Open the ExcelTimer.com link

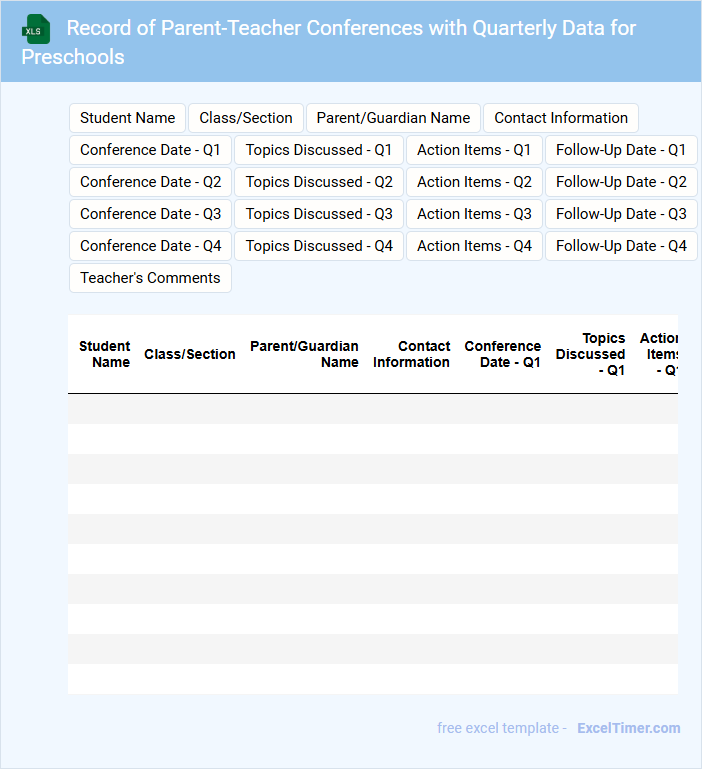(628, 728)
